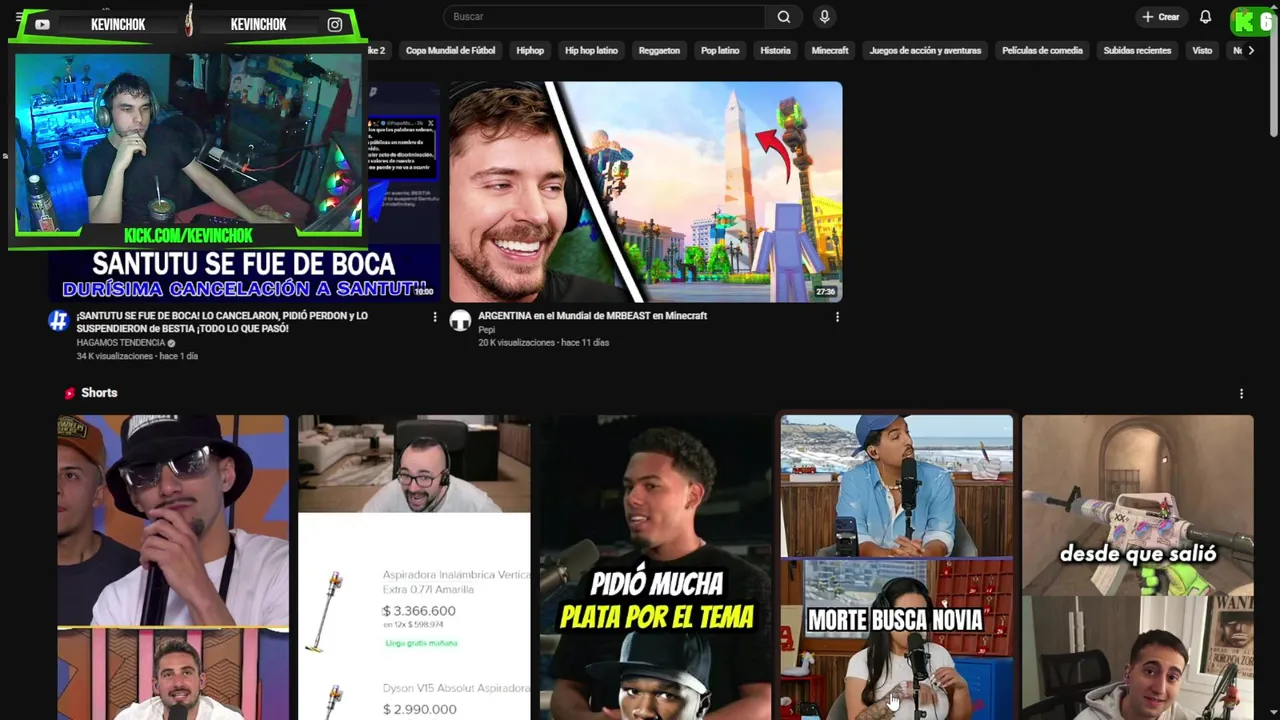This screenshot has height=720, width=1280.
Task: Click the Shorts section logo icon
Action: point(70,393)
